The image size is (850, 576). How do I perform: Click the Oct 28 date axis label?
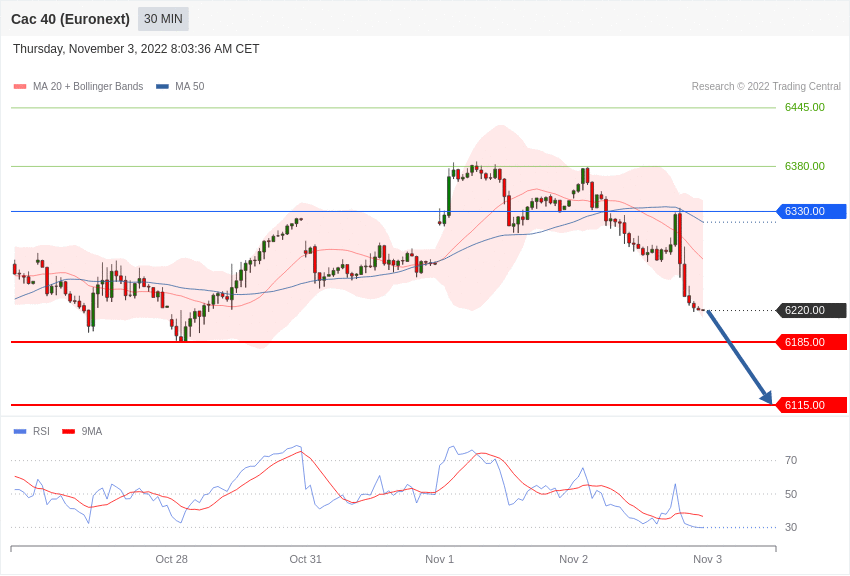tap(172, 559)
